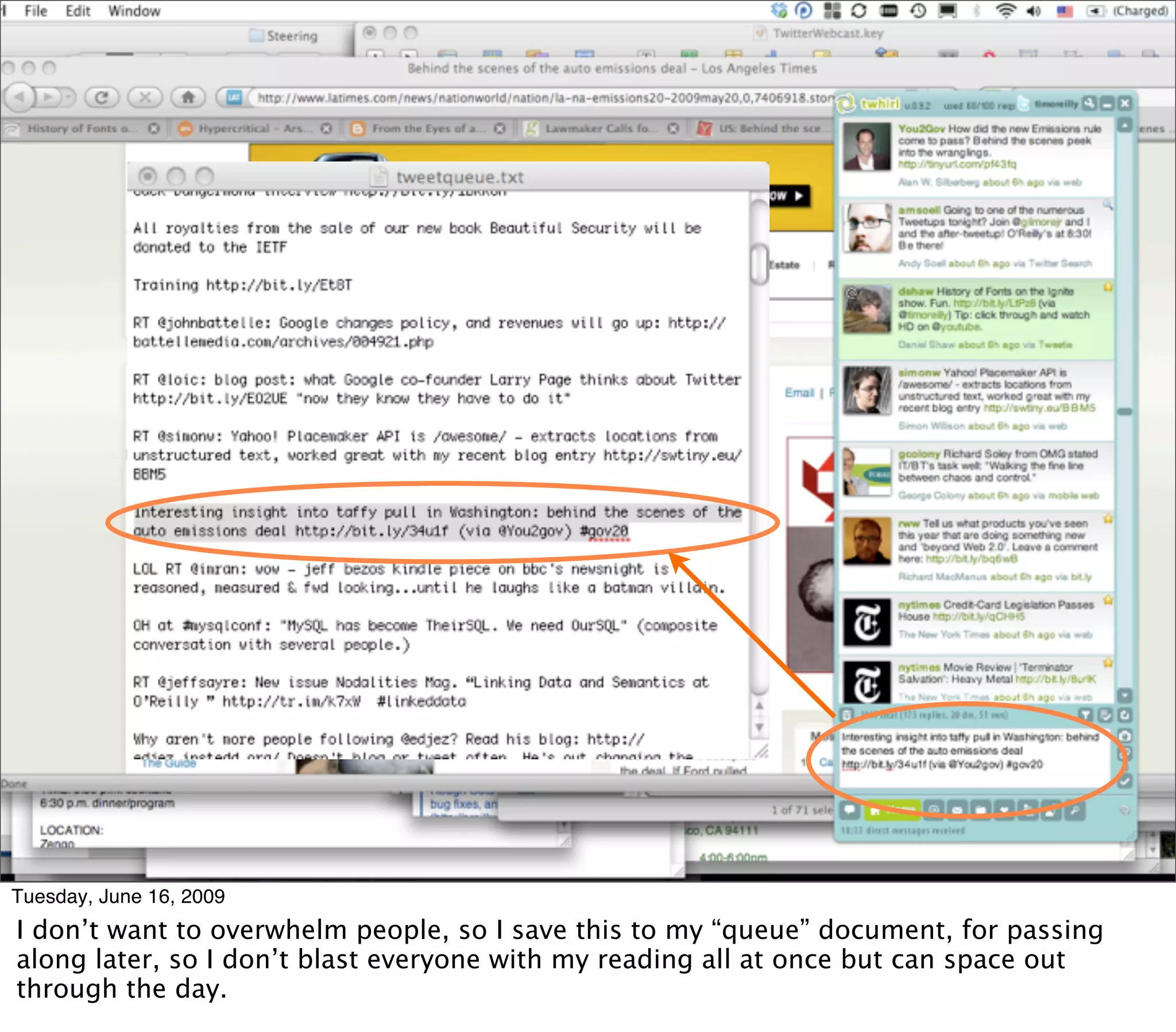Click the LAT site identity icon

tap(234, 97)
